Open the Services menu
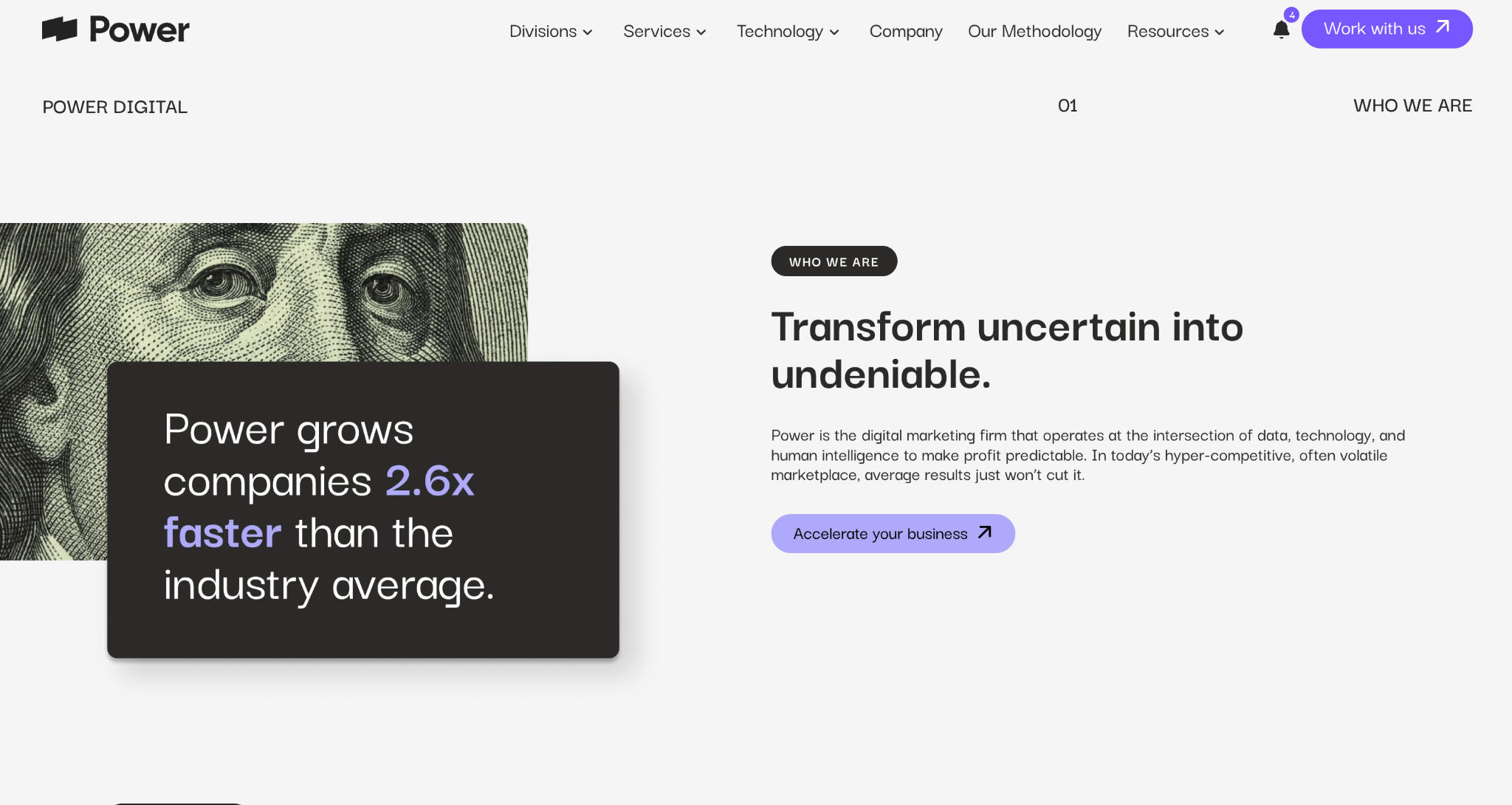 [x=664, y=31]
